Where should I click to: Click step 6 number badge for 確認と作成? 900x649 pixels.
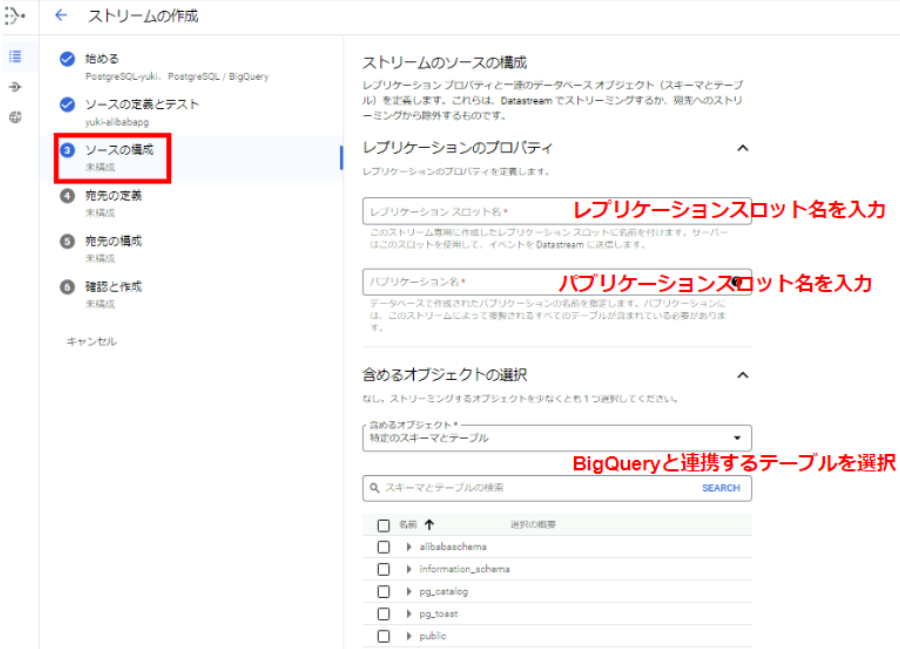click(67, 286)
